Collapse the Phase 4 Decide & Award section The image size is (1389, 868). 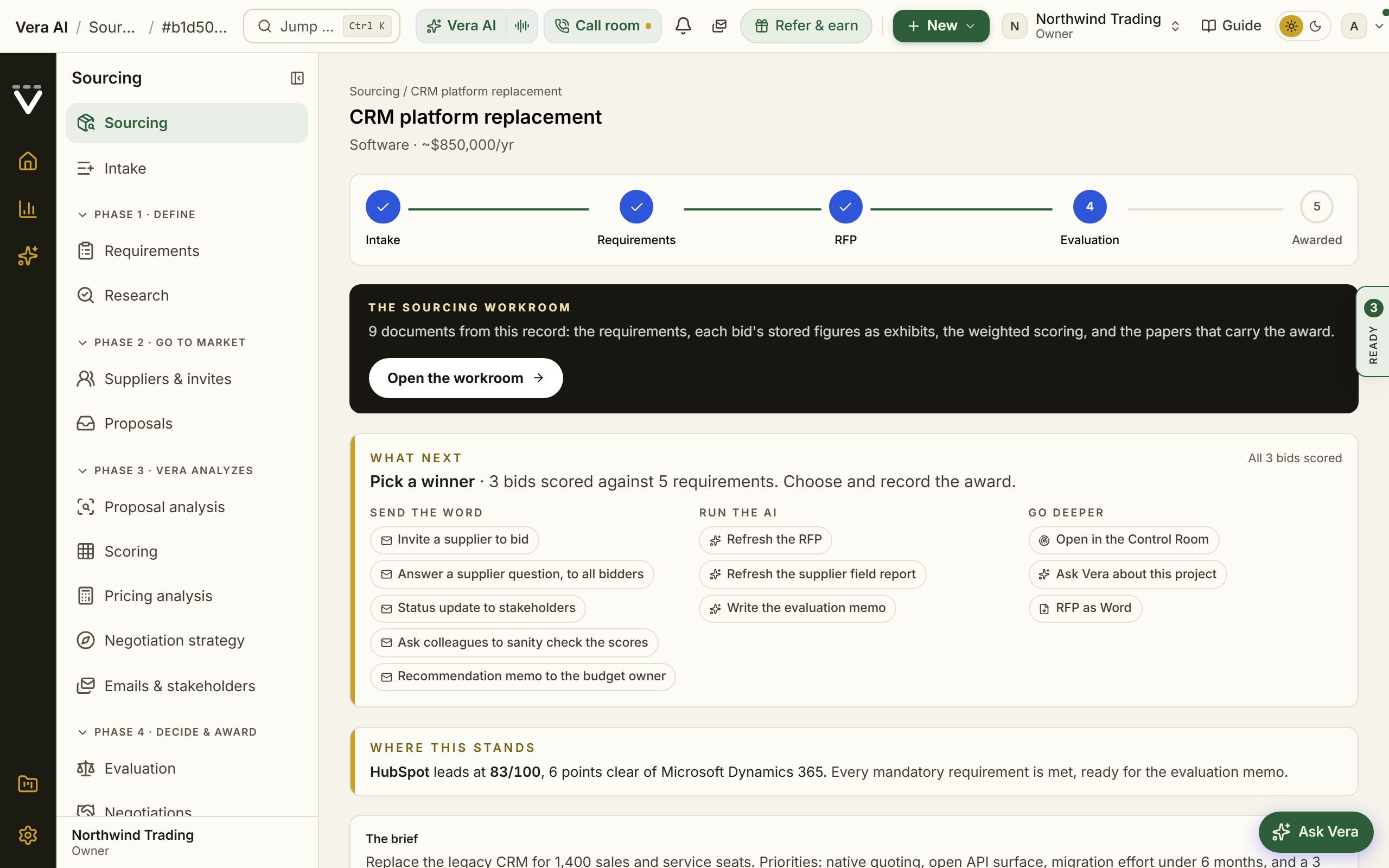pyautogui.click(x=167, y=732)
